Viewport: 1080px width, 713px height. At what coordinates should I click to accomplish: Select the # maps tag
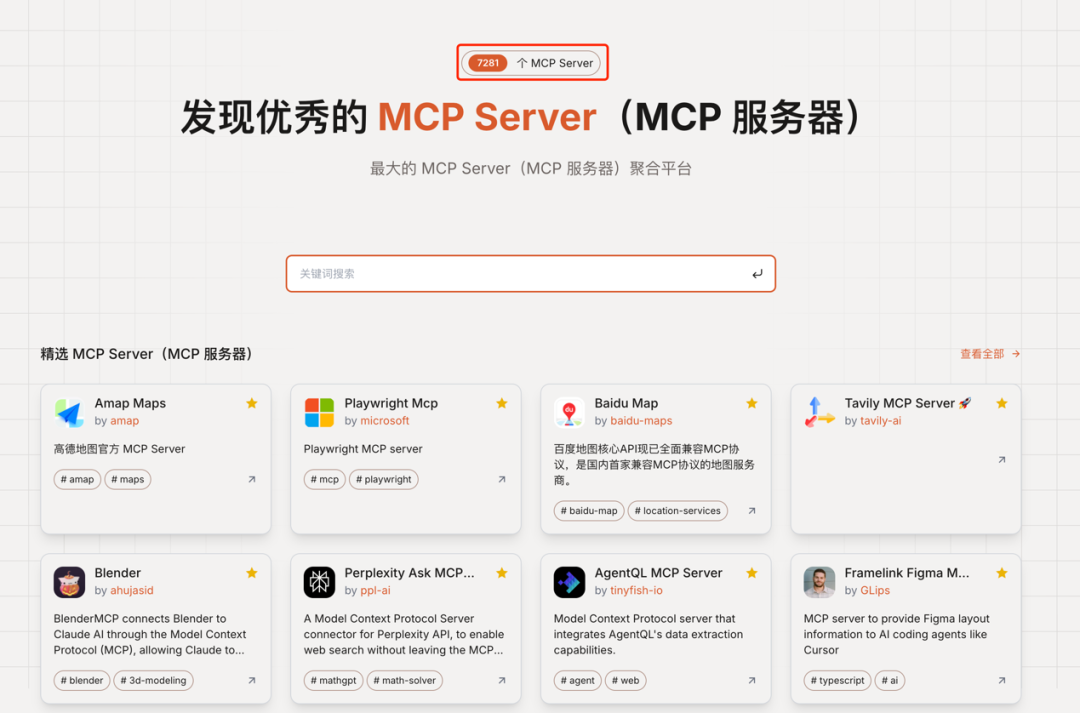pyautogui.click(x=128, y=479)
